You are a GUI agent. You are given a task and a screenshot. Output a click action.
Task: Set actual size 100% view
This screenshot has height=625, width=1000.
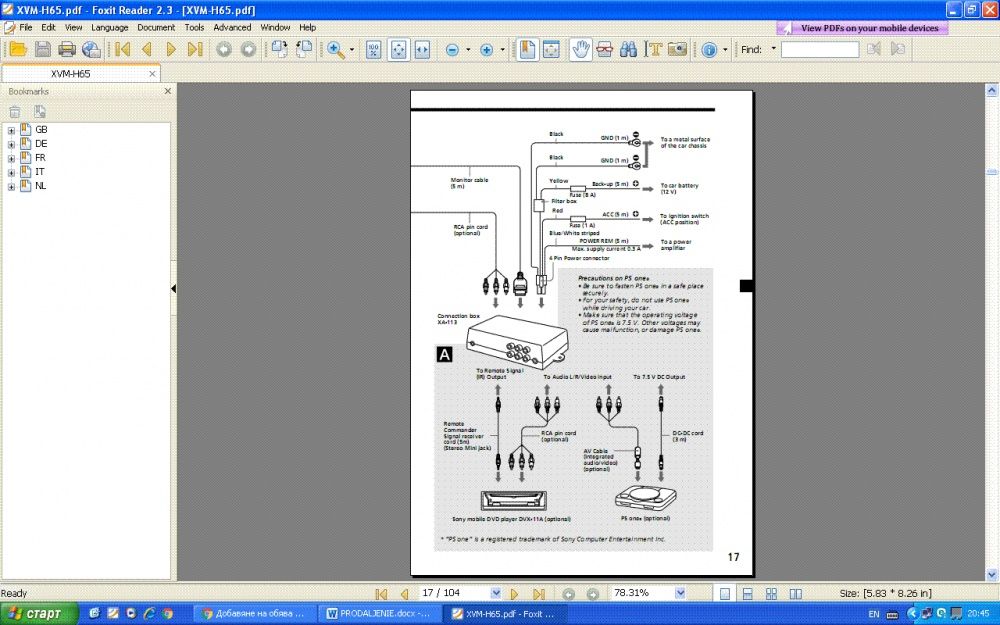tap(374, 49)
